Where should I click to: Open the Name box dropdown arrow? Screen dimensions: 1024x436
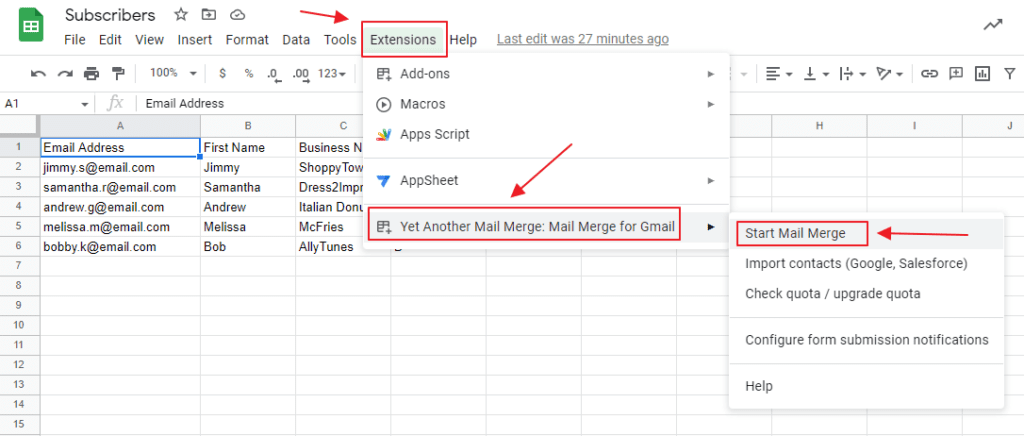85,104
